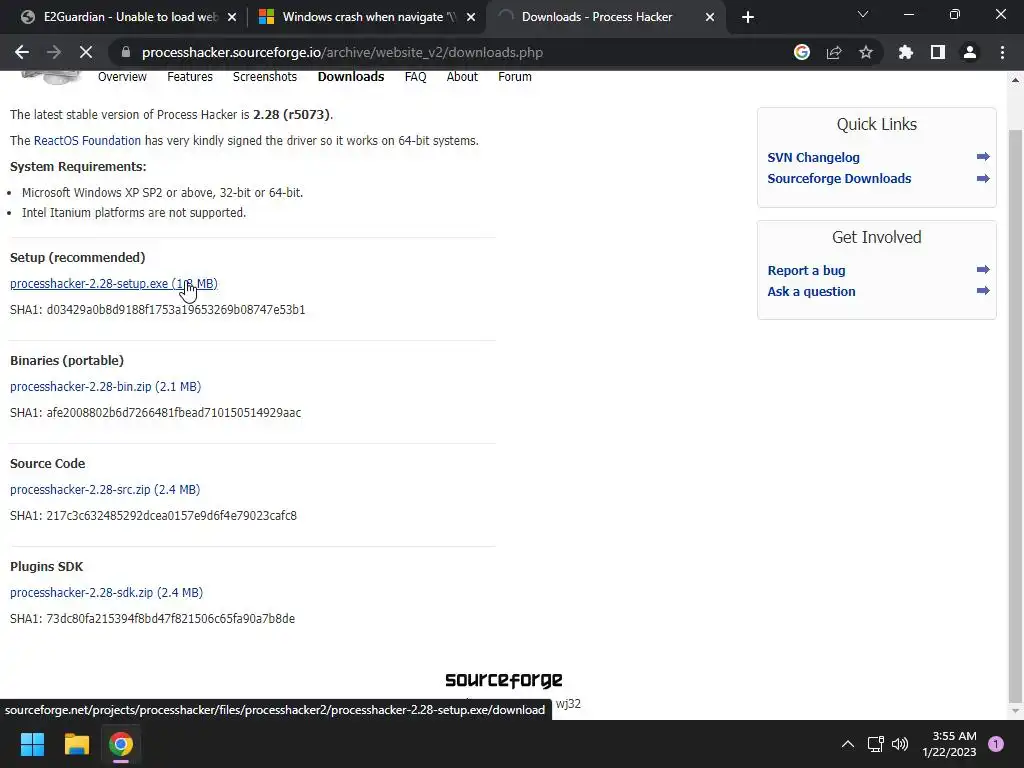Open tab search chevron
This screenshot has width=1024, height=768.
(x=863, y=14)
